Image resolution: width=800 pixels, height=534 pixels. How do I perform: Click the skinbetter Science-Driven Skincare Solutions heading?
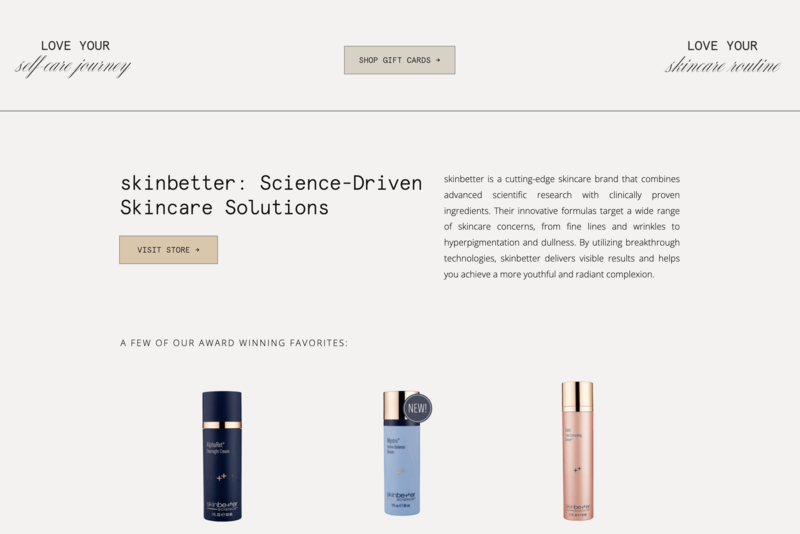pos(271,195)
